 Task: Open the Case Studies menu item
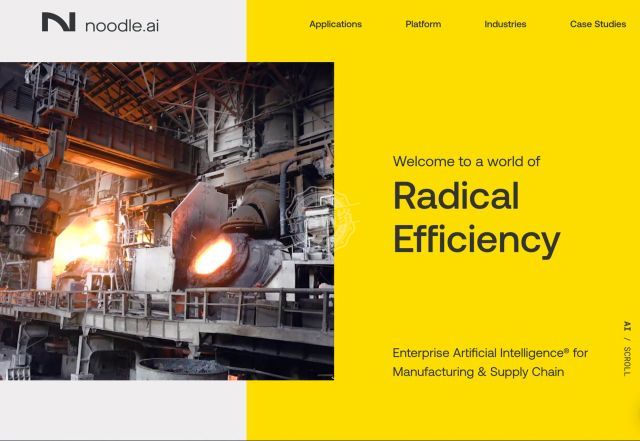(x=598, y=24)
